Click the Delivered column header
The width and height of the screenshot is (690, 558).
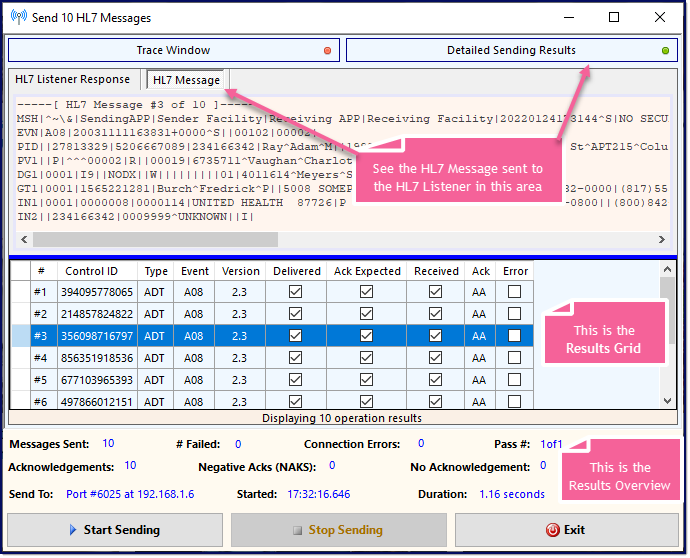point(297,271)
